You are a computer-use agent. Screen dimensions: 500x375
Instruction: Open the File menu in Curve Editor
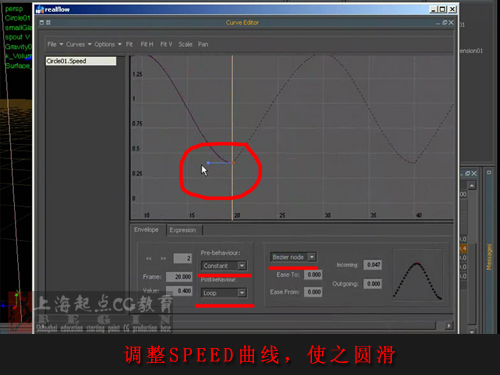click(55, 44)
